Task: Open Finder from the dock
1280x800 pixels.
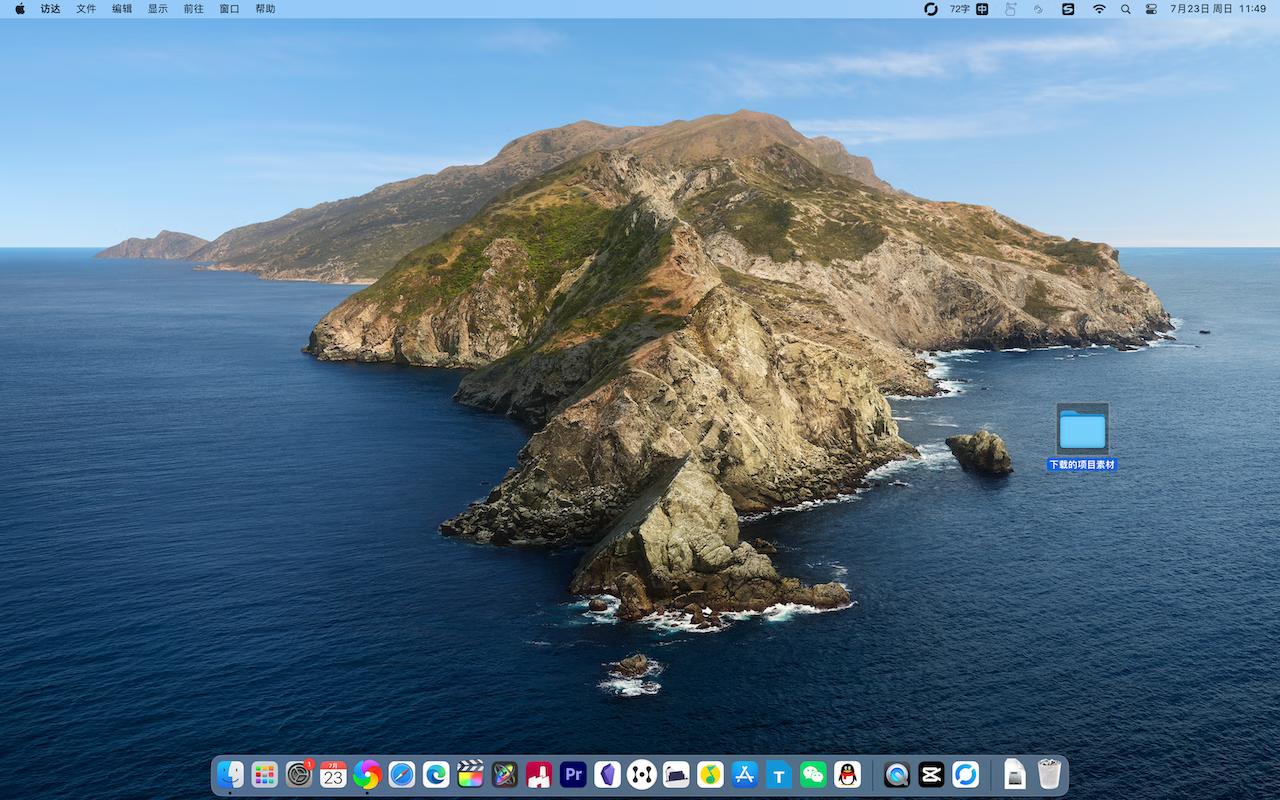Action: click(230, 774)
